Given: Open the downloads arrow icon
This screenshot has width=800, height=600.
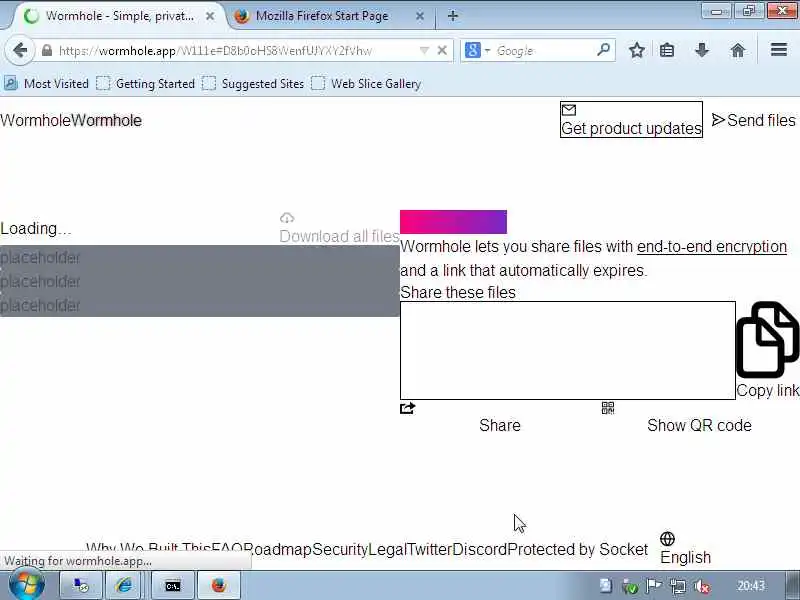Looking at the screenshot, I should [x=702, y=50].
